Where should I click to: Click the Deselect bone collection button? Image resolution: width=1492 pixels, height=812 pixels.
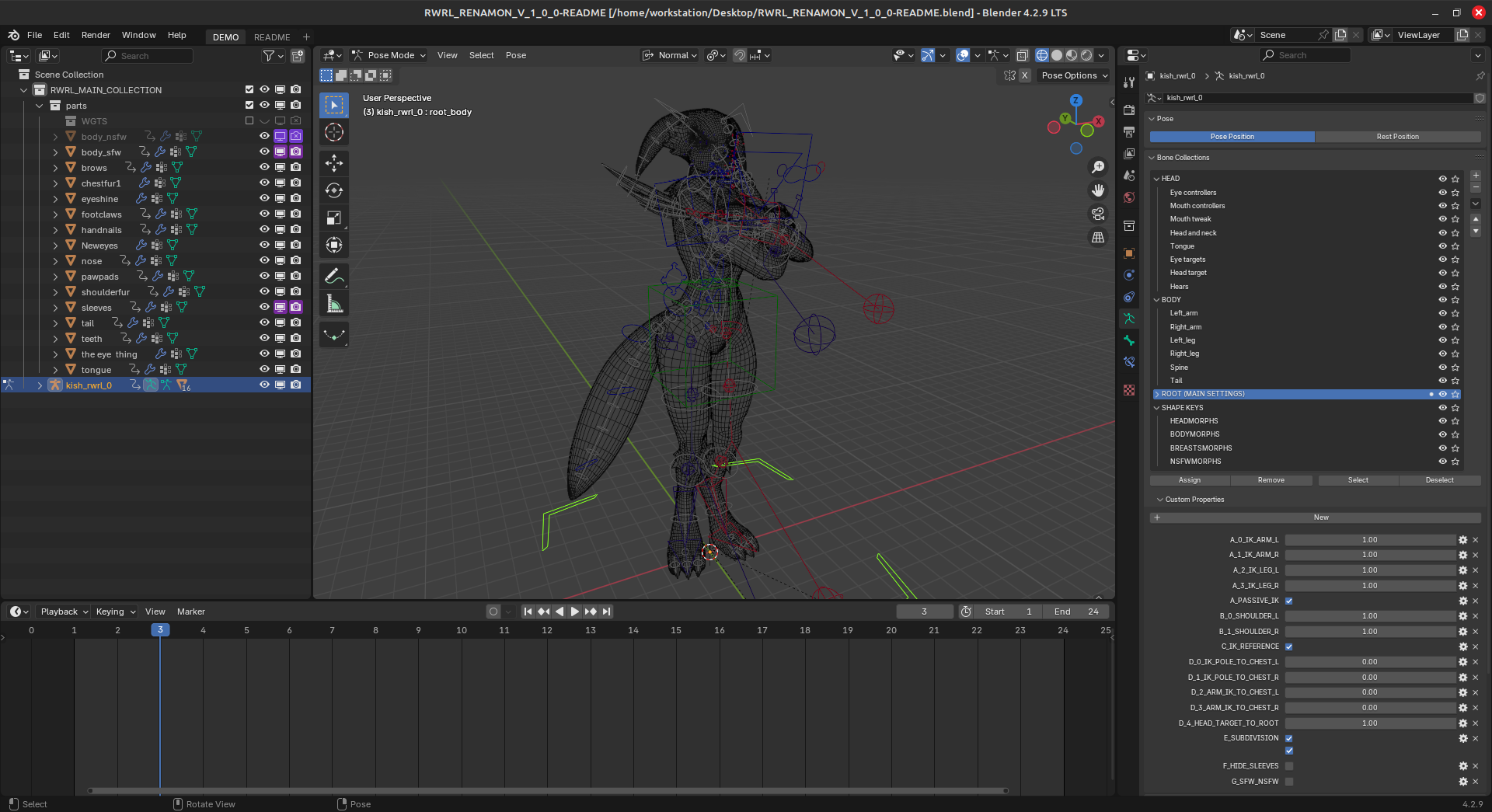pos(1439,480)
